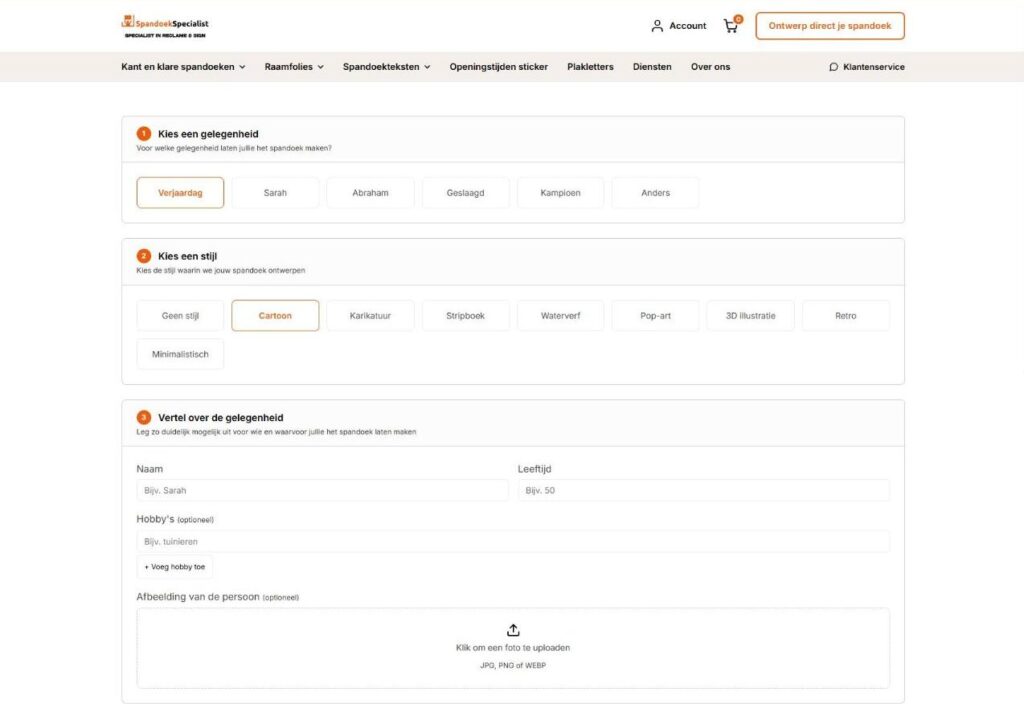Select the Cartoon style
The height and width of the screenshot is (704, 1024).
pos(275,315)
